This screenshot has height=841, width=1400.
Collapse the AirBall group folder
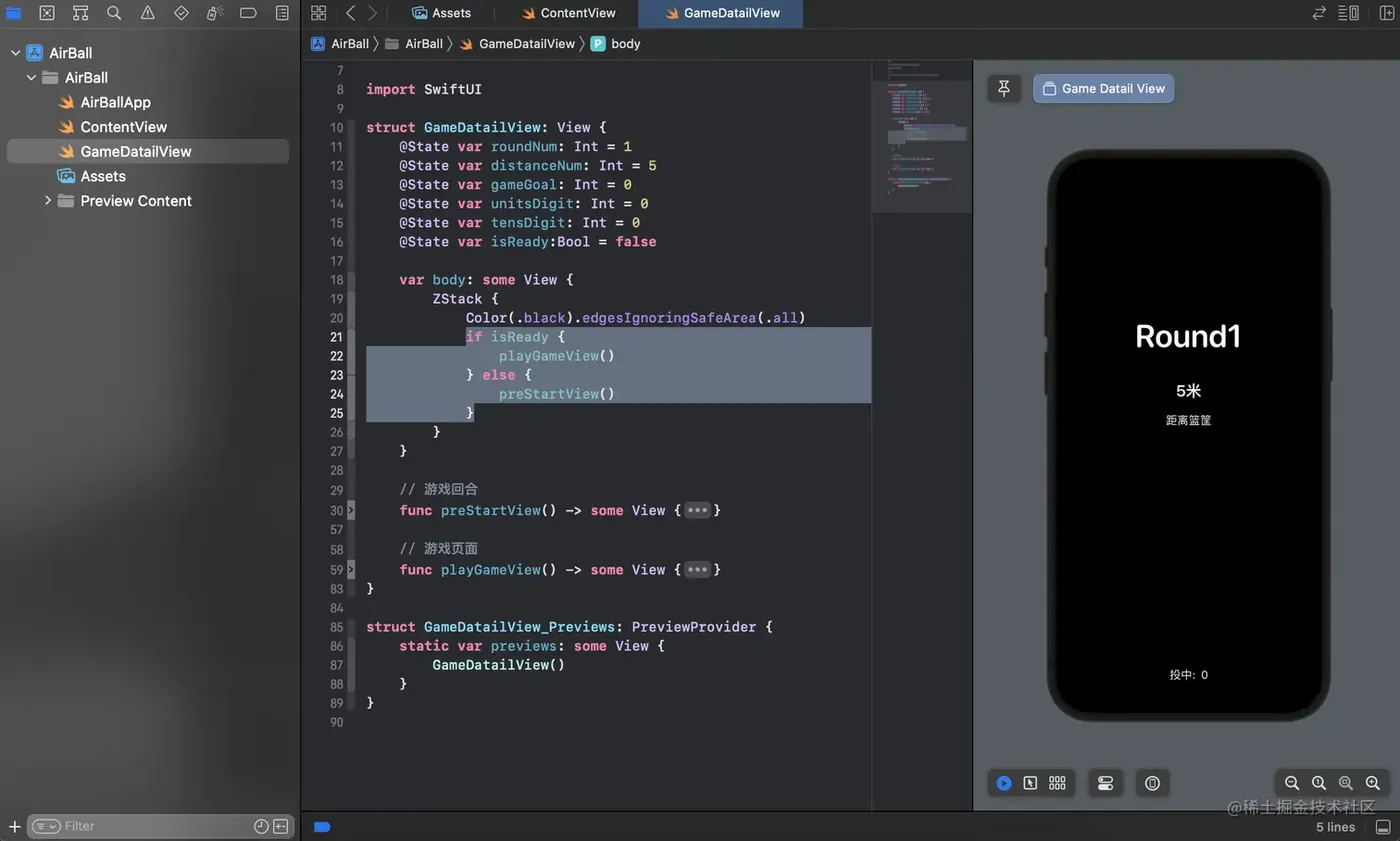[31, 77]
